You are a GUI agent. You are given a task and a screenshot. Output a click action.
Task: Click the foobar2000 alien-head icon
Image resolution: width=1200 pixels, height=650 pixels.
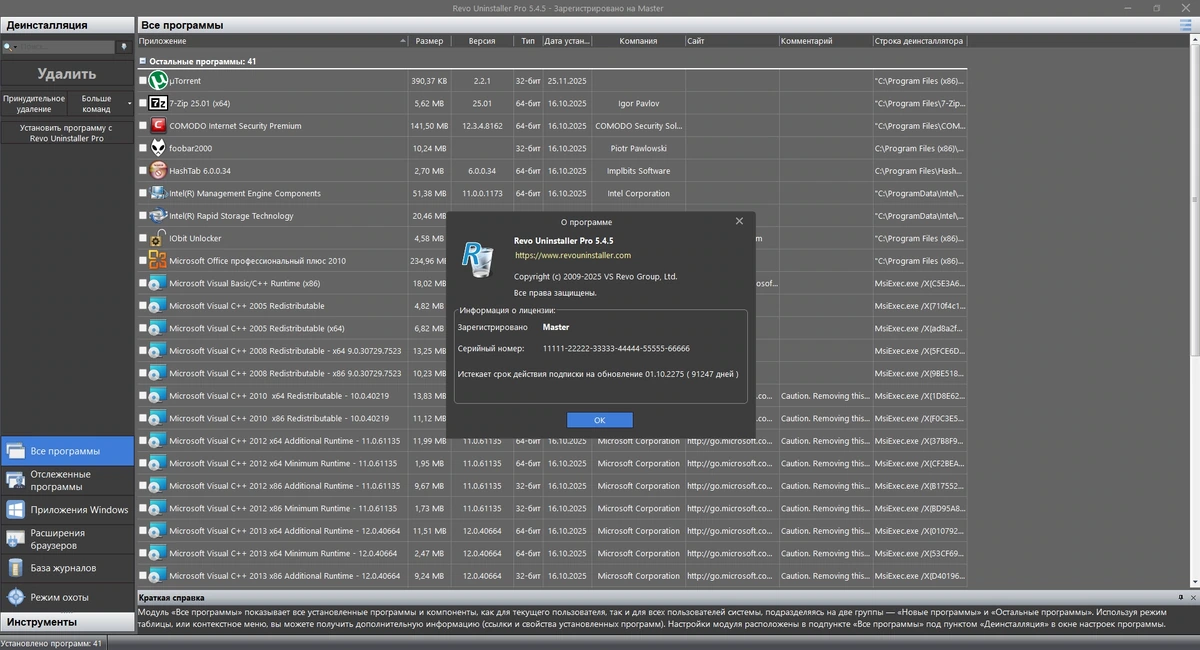point(157,148)
